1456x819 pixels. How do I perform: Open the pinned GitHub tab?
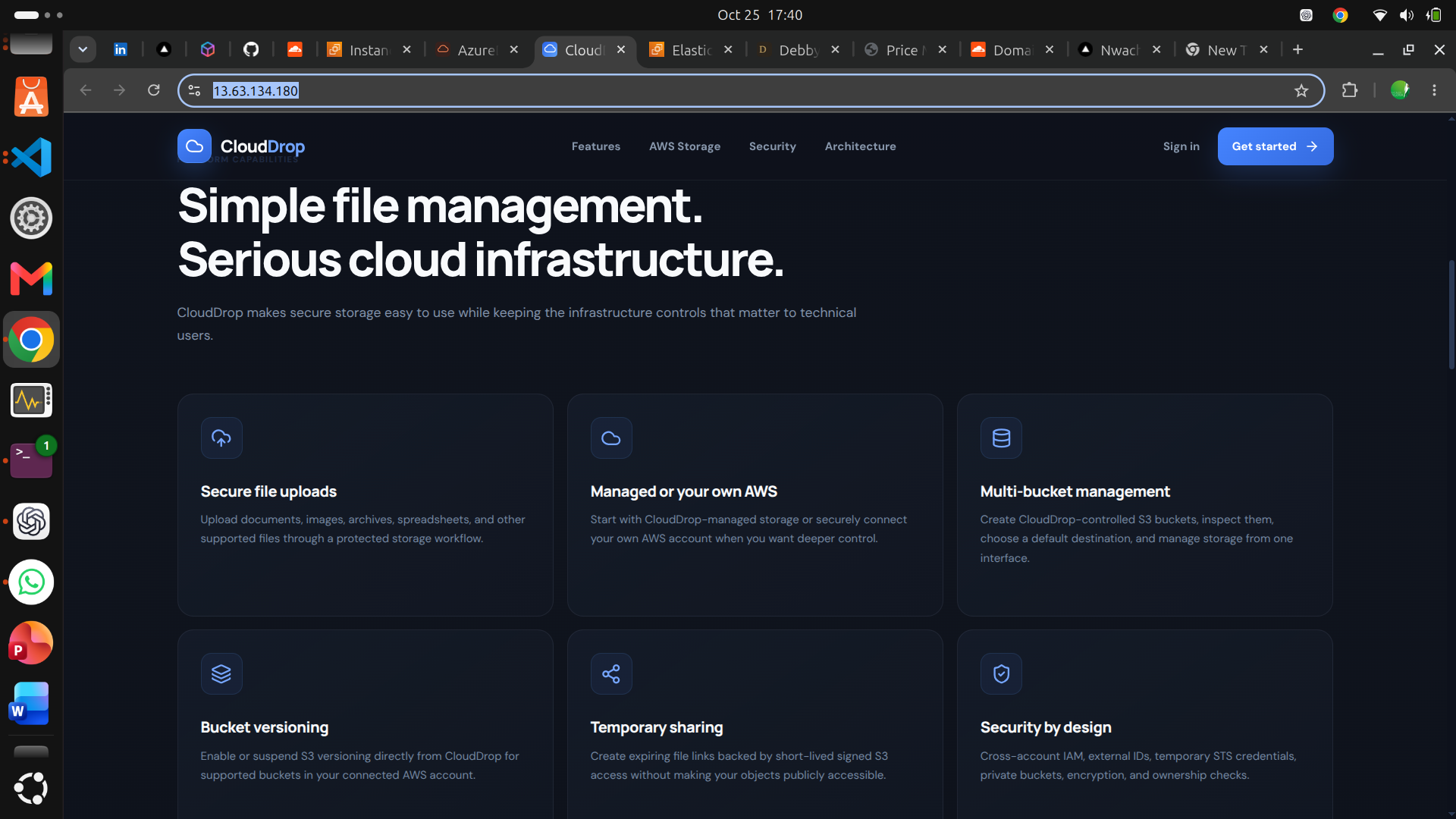click(x=251, y=49)
